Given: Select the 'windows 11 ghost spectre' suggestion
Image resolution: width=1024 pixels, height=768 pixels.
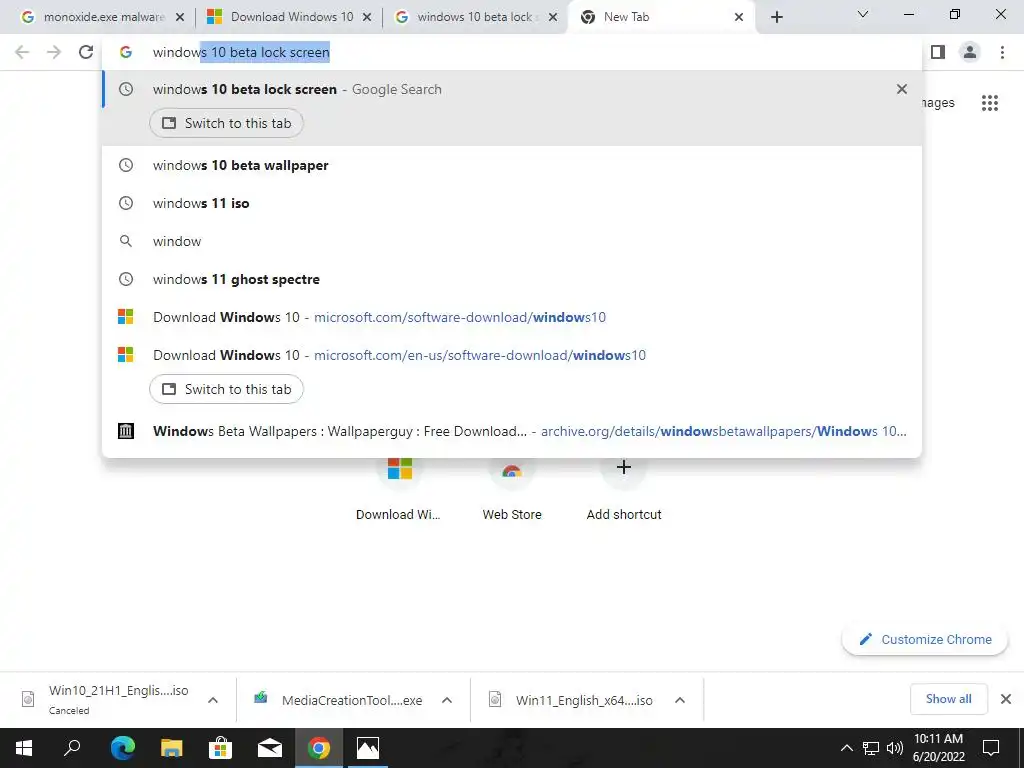Looking at the screenshot, I should [512, 279].
